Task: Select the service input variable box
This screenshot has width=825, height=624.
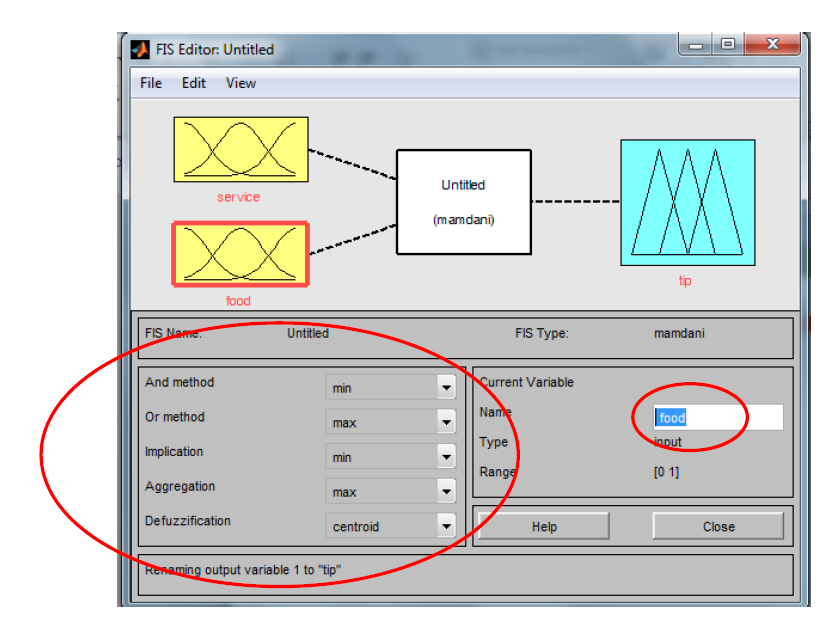Action: [x=241, y=149]
